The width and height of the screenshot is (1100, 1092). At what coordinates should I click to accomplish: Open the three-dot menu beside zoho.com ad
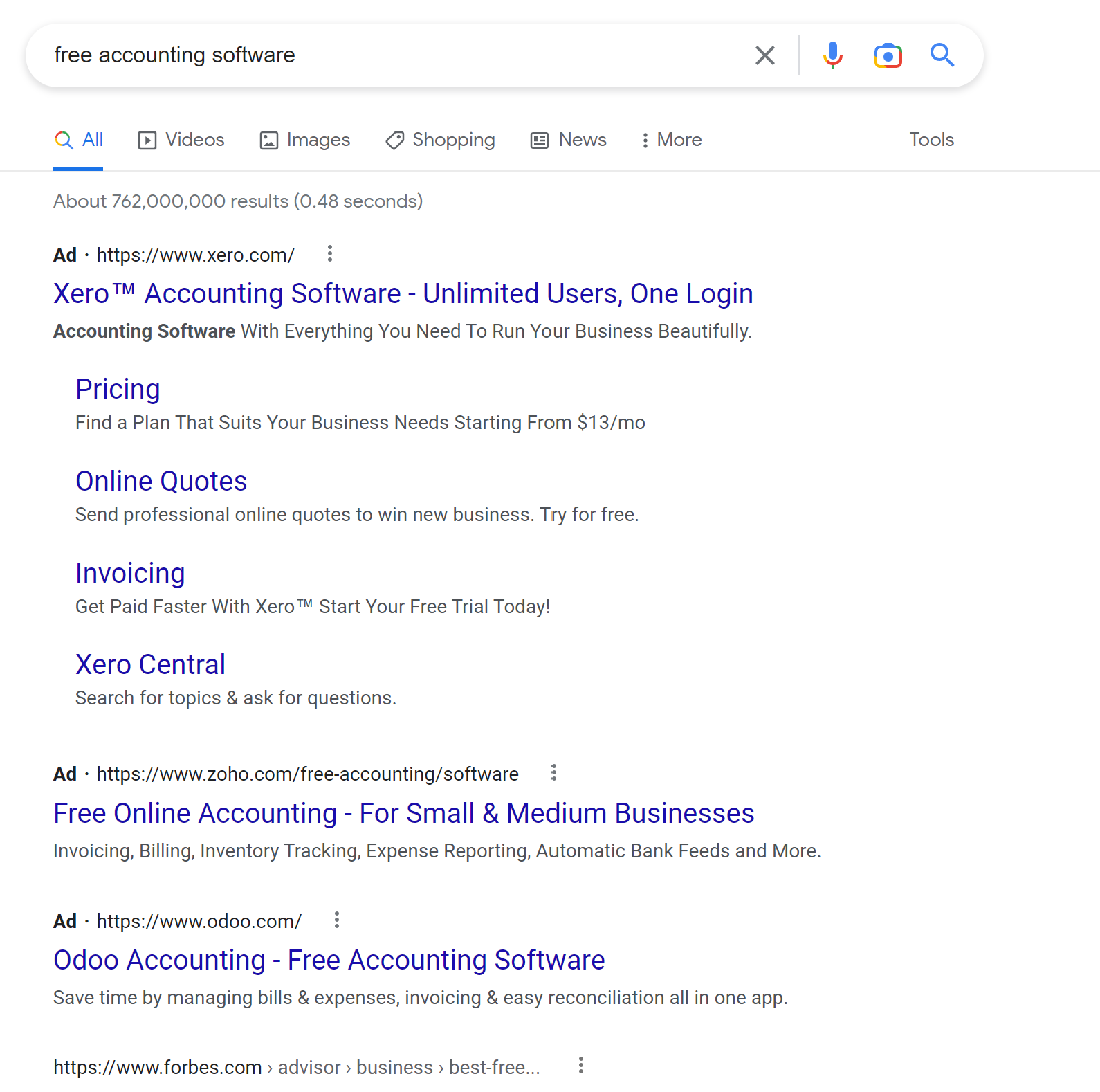pyautogui.click(x=553, y=772)
